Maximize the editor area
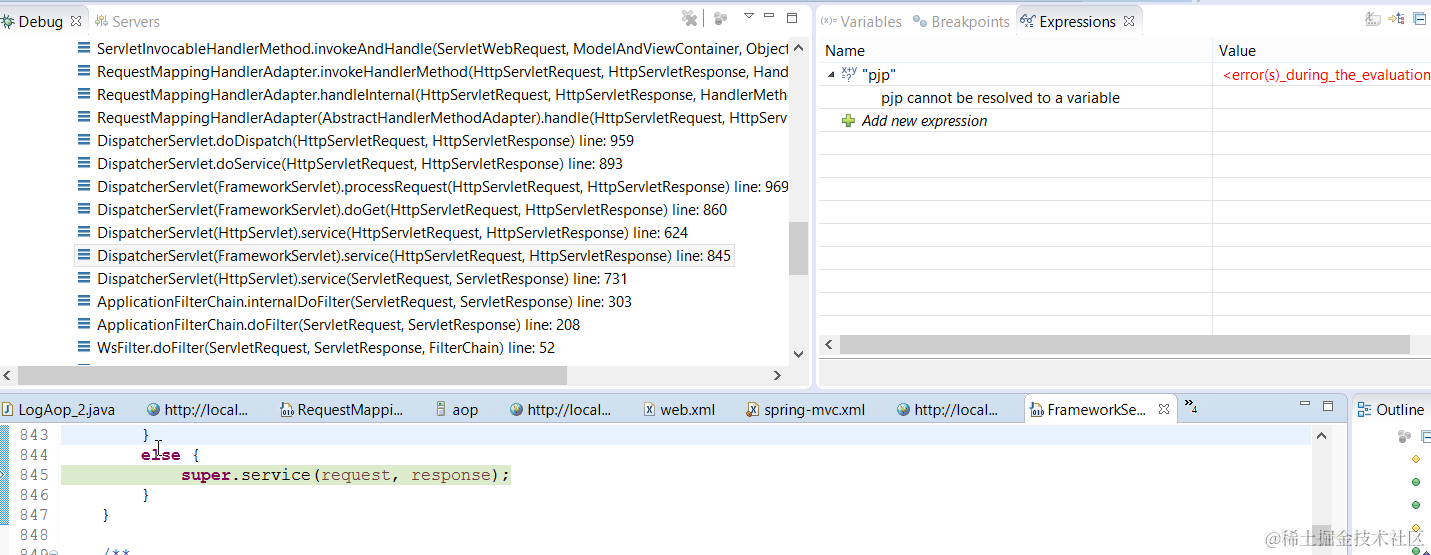Screen dimensions: 1431x555 coord(1328,406)
